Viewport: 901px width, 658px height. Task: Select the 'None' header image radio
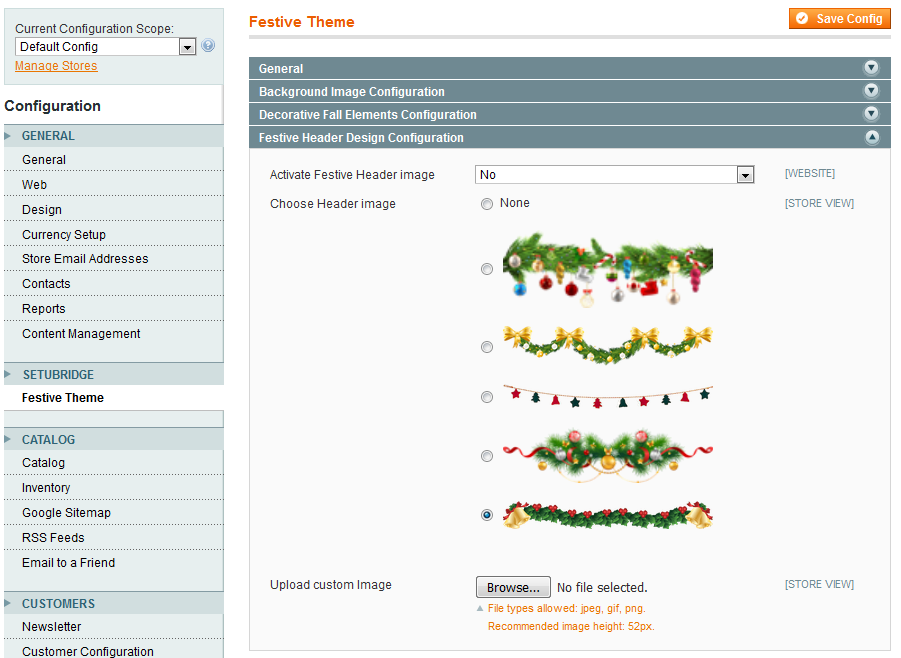pos(487,204)
